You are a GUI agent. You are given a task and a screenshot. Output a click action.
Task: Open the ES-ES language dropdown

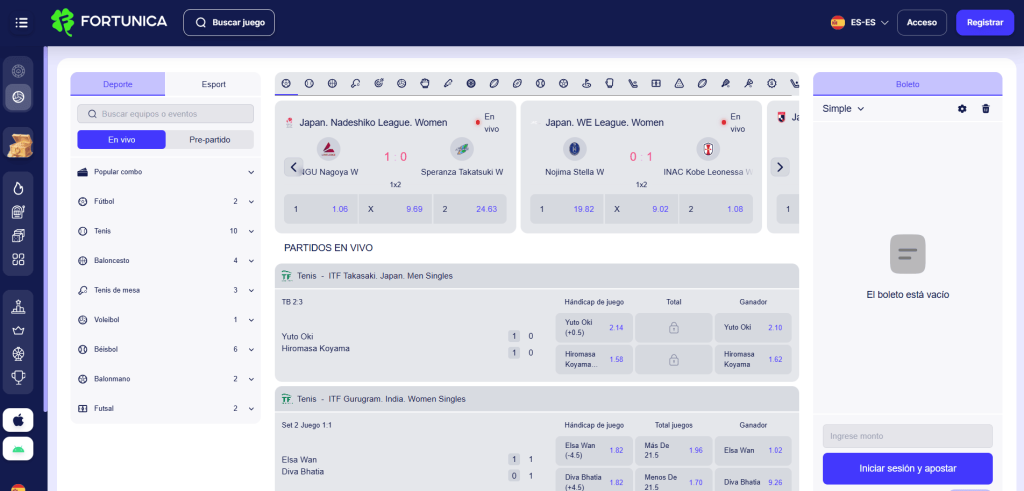coord(859,22)
